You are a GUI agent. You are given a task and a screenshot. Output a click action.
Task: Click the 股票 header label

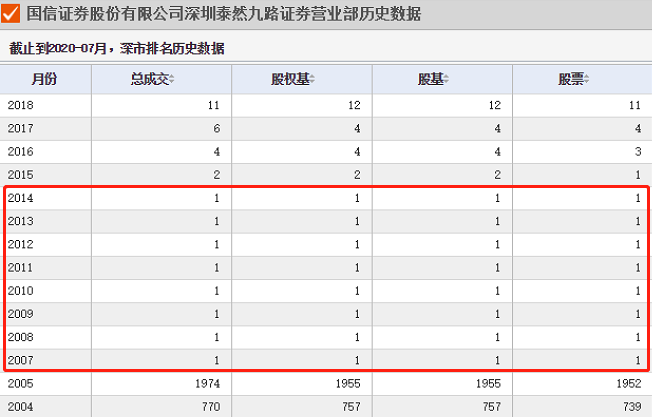click(571, 79)
